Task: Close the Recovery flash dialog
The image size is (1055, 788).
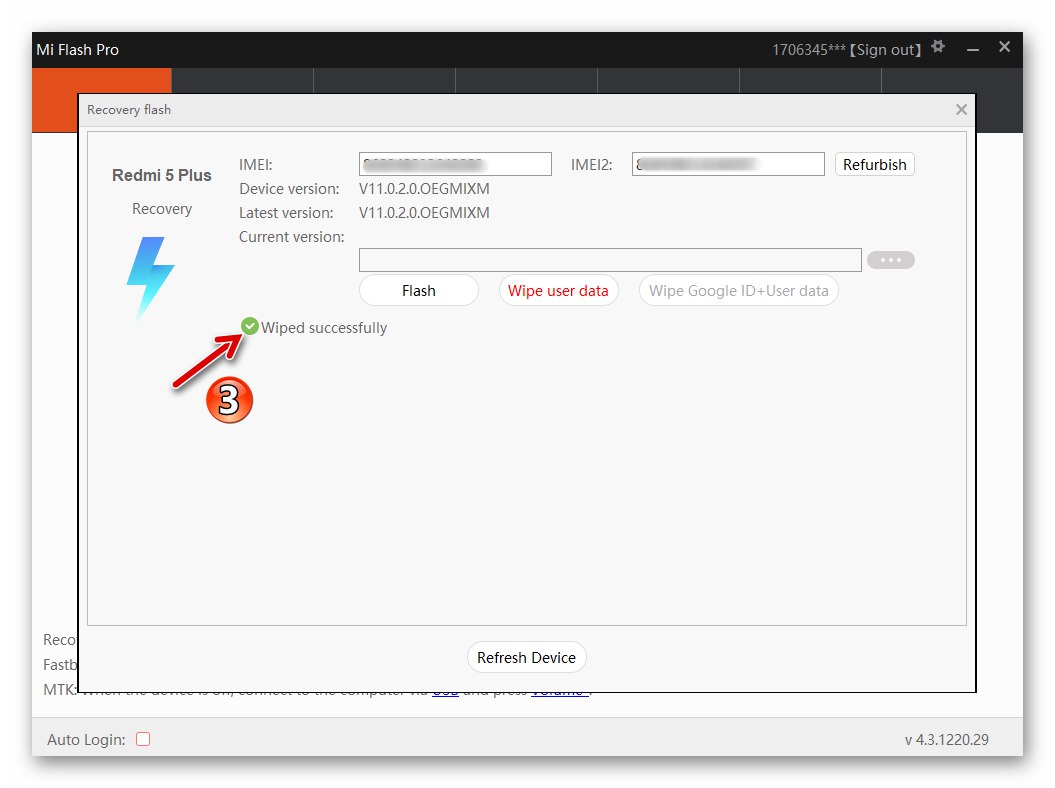Action: coord(961,110)
